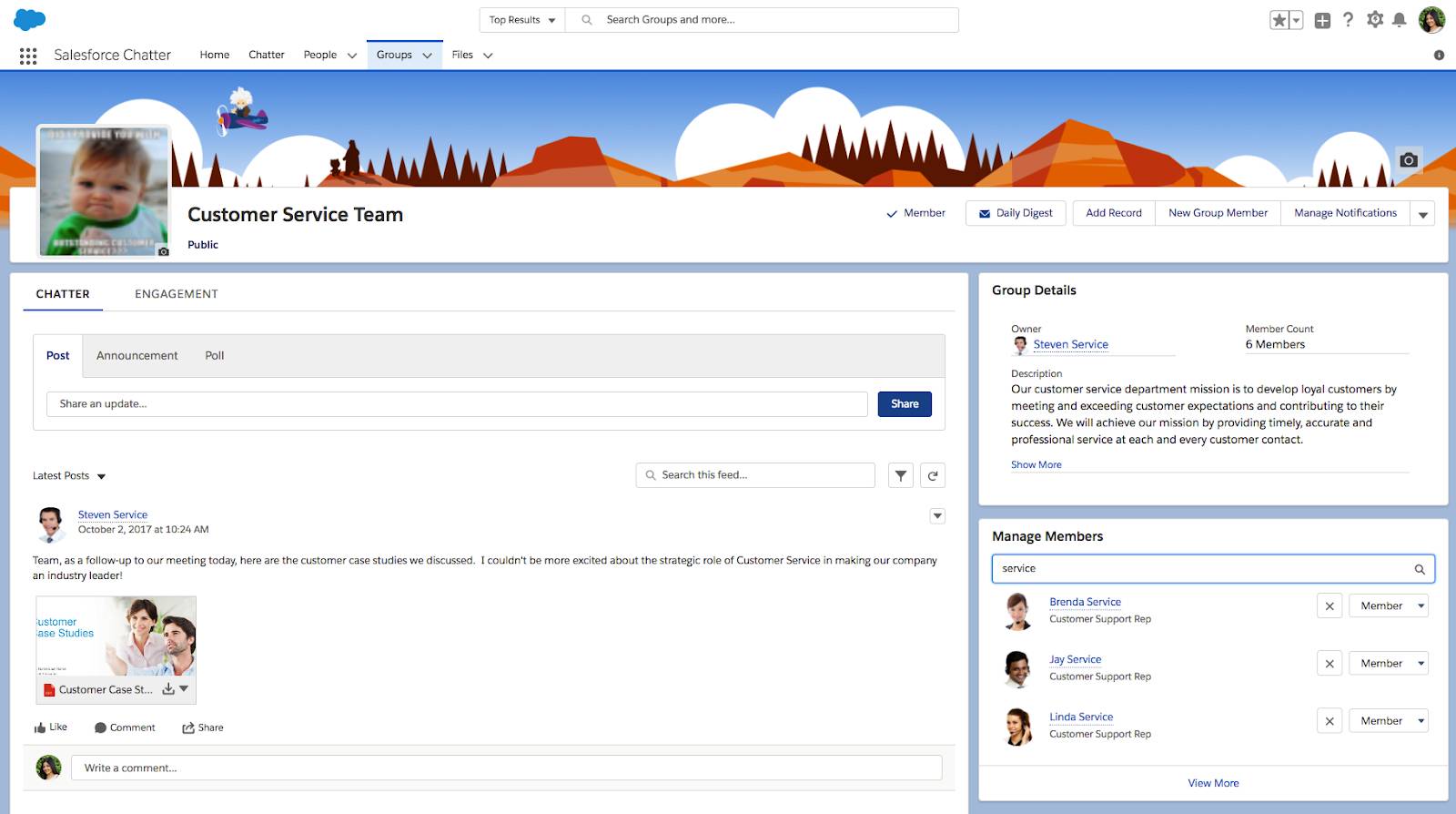Image resolution: width=1456 pixels, height=814 pixels.
Task: Click the Salesforce cloud logo
Action: coord(30,19)
